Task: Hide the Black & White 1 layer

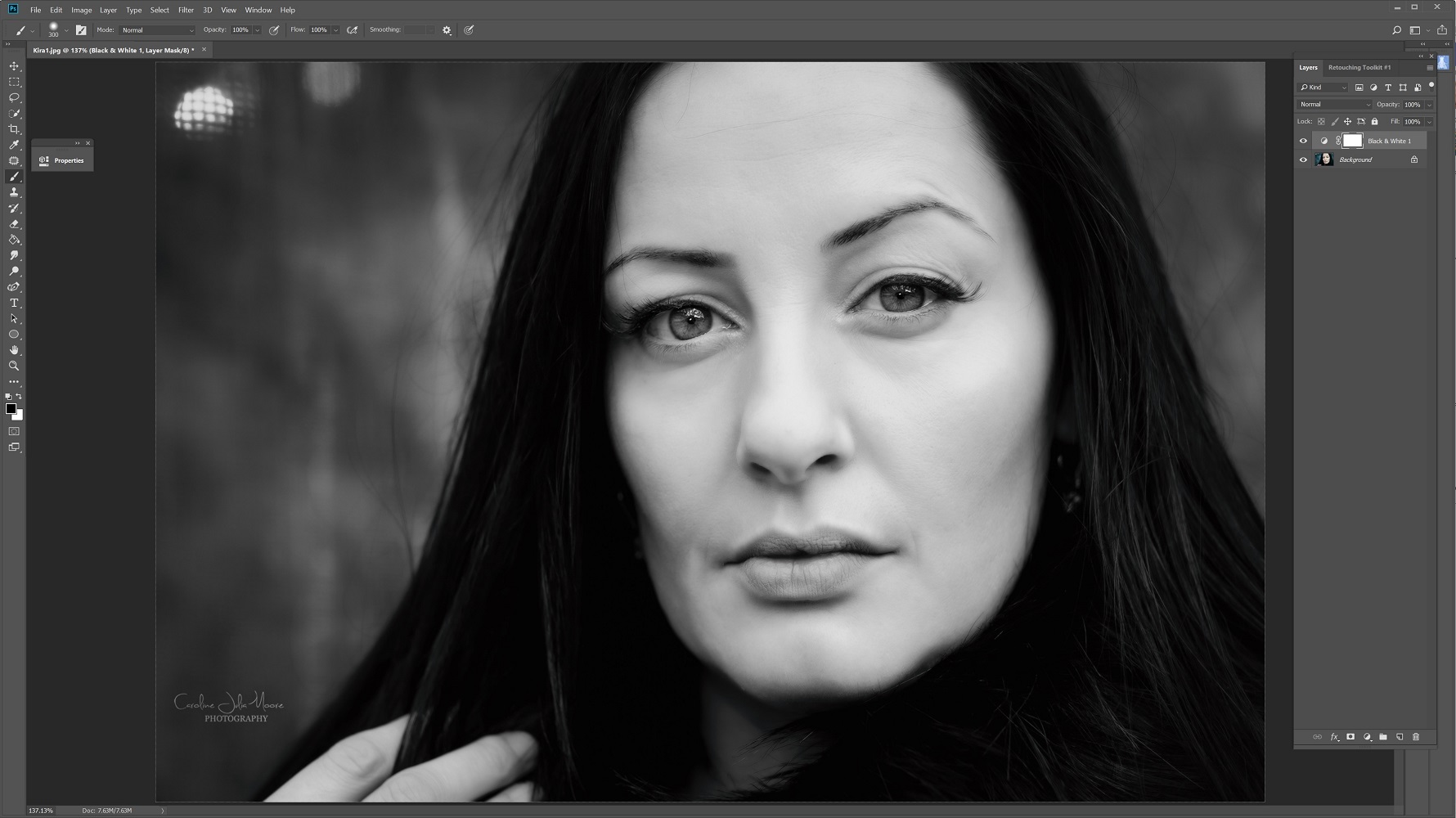Action: 1303,141
